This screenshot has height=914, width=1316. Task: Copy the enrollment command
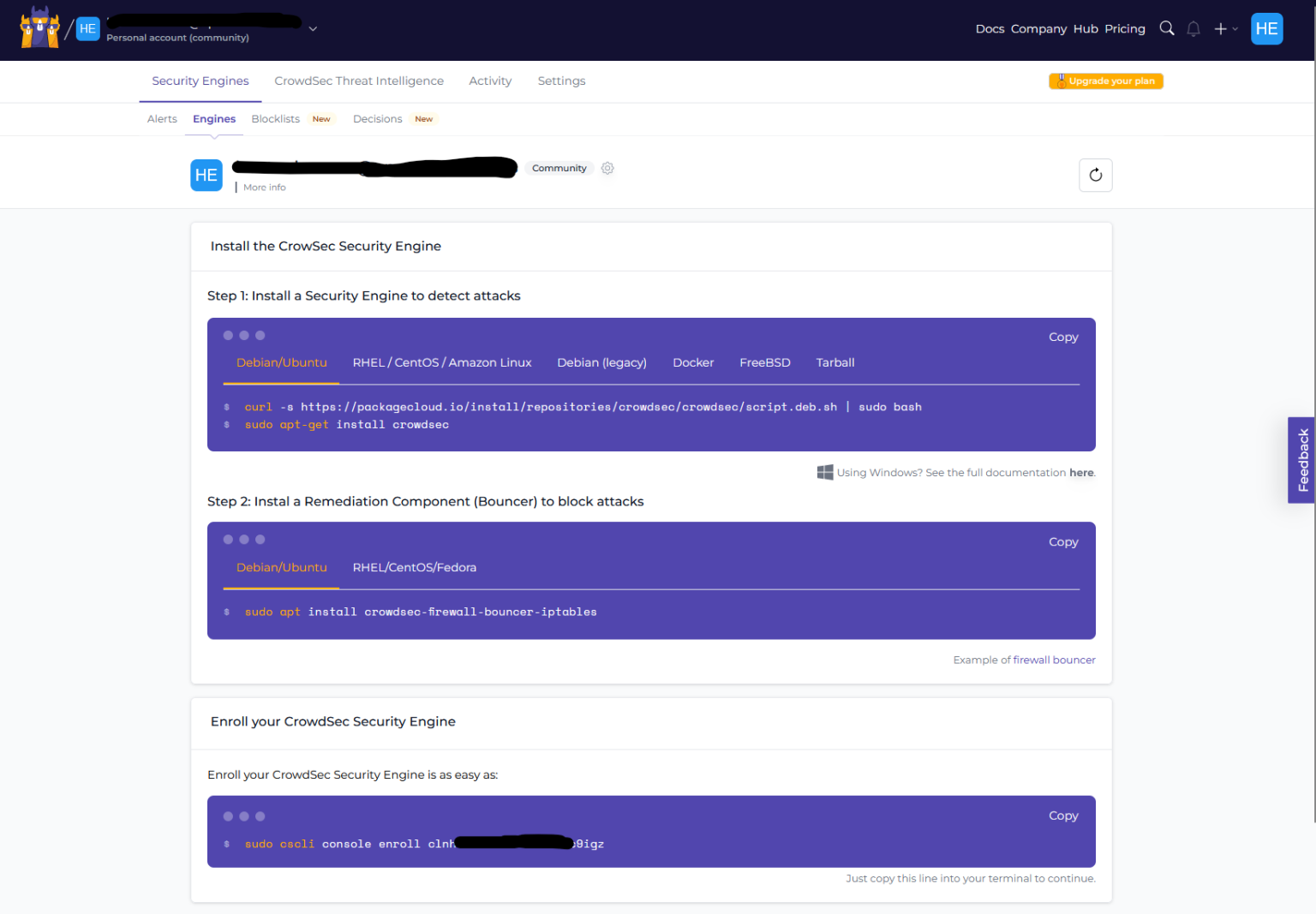[x=1063, y=815]
